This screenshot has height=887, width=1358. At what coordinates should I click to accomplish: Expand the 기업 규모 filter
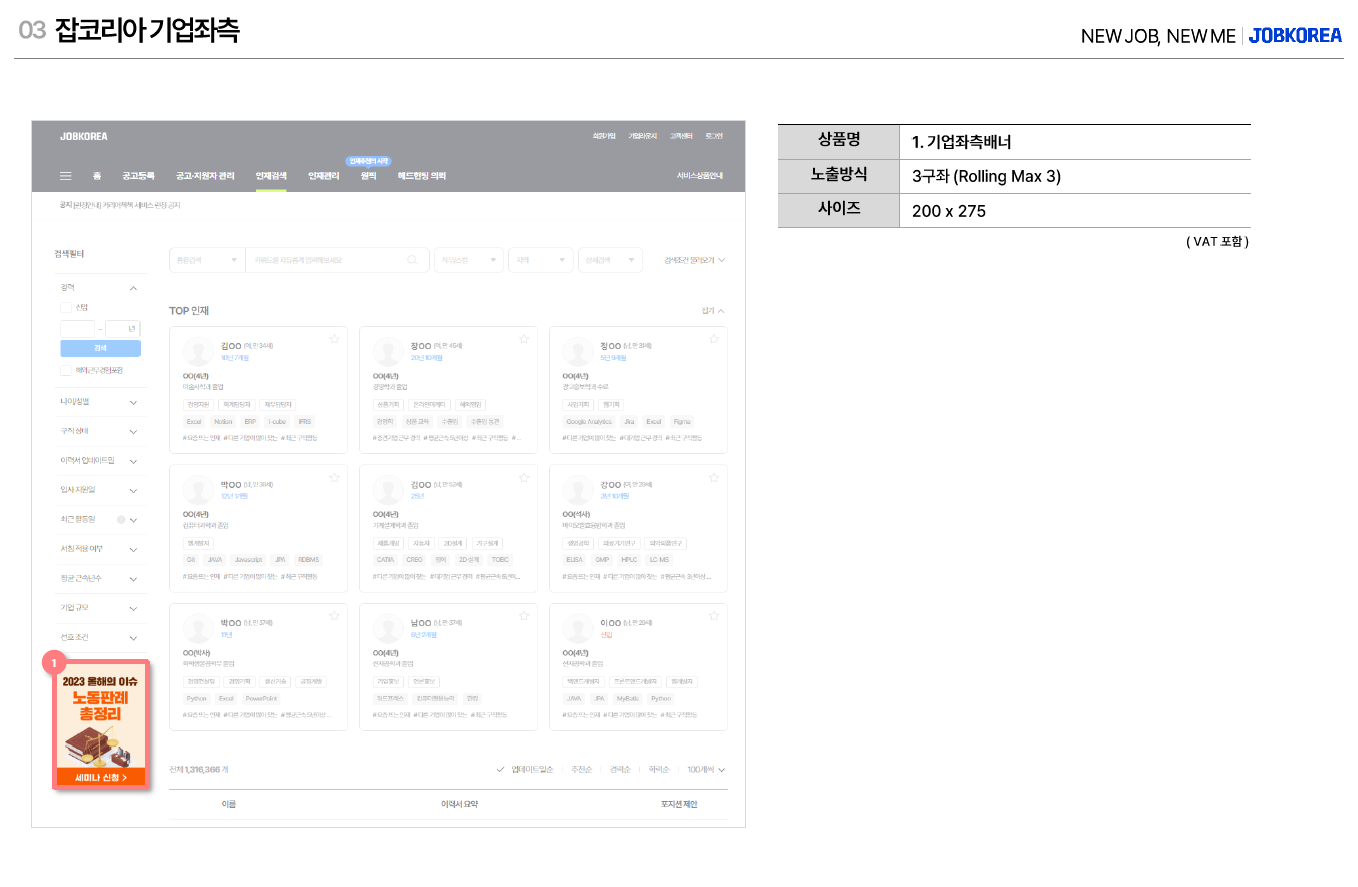[x=133, y=608]
